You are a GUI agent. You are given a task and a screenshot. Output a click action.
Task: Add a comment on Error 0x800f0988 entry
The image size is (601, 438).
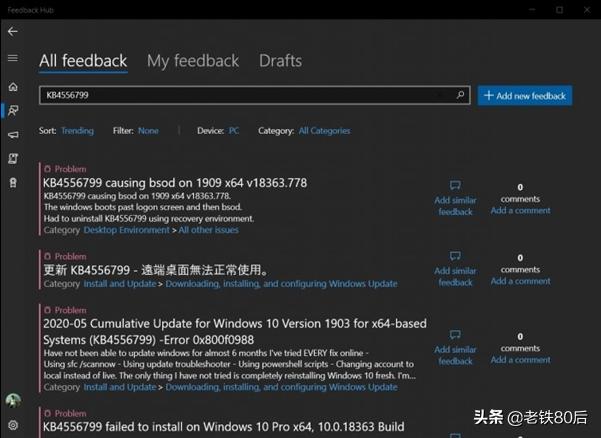tap(520, 360)
